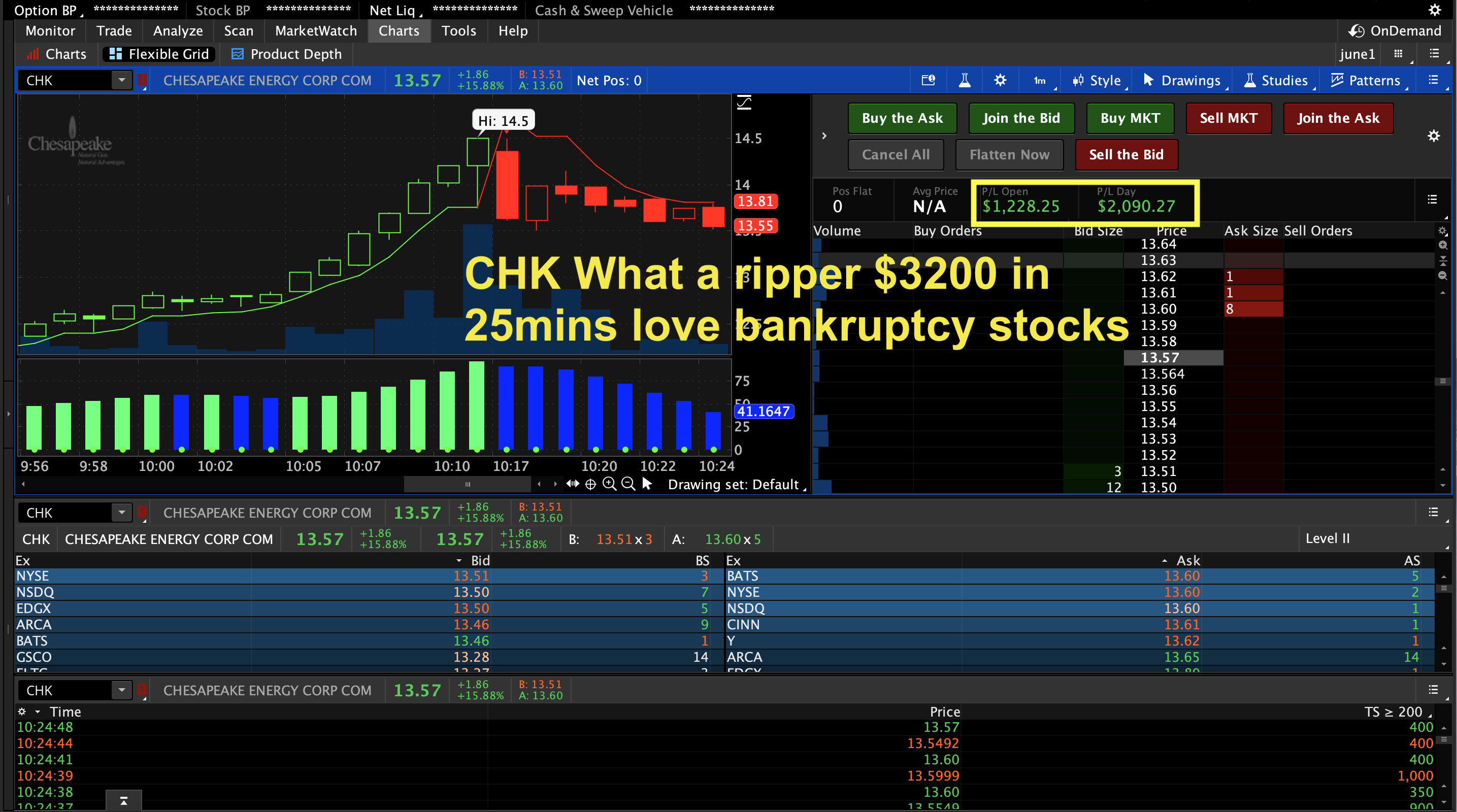This screenshot has width=1457, height=812.
Task: Switch to the MarketWatch tab
Action: coord(316,31)
